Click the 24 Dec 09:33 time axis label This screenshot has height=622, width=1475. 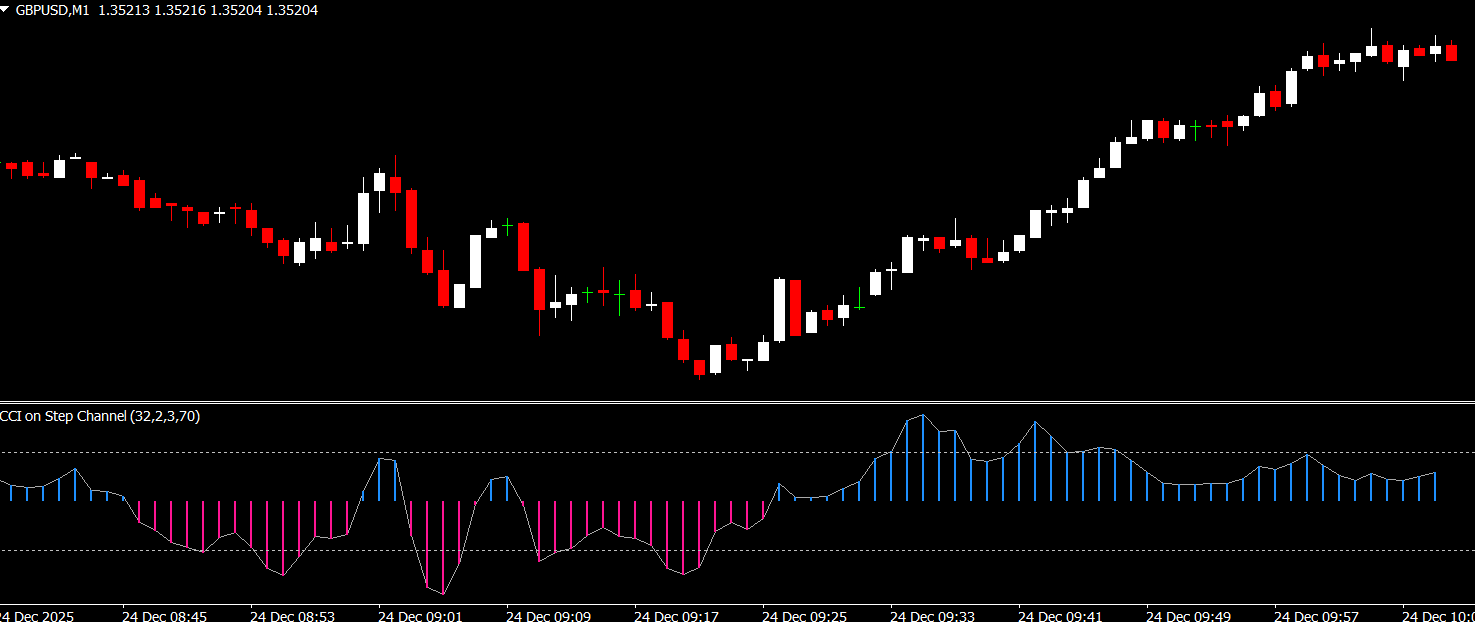(932, 616)
